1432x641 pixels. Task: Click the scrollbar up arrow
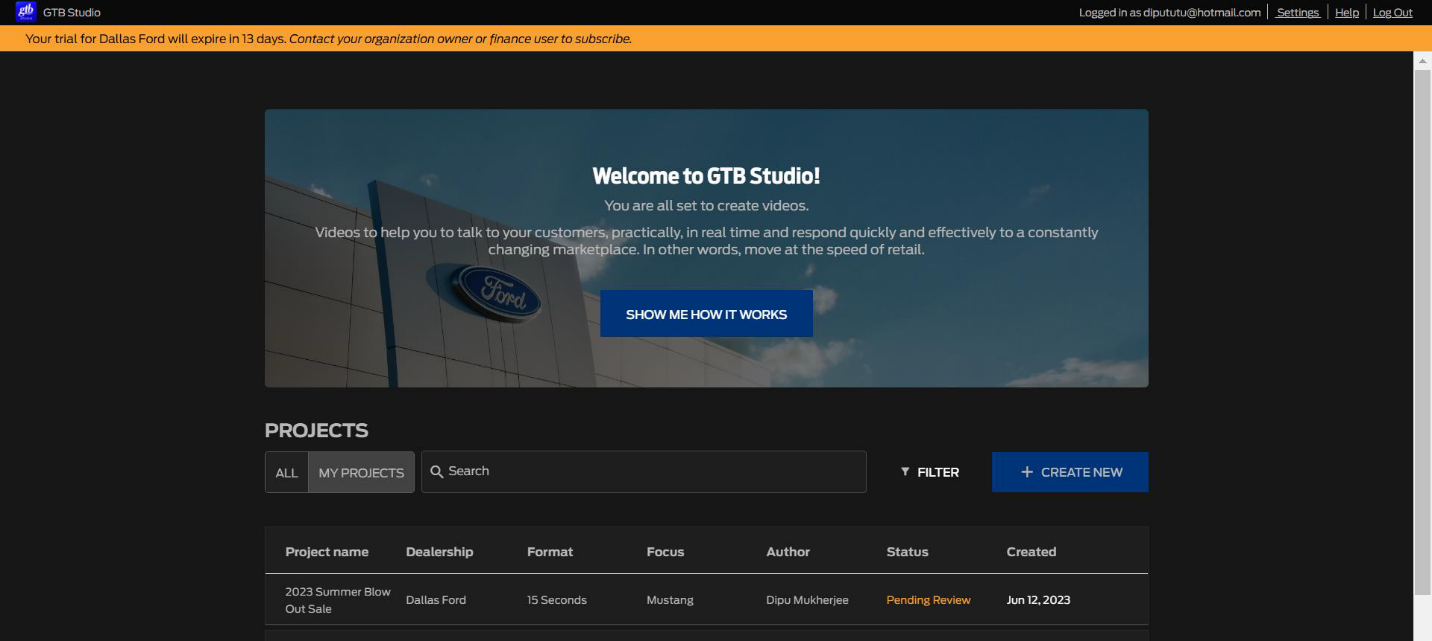(1422, 60)
